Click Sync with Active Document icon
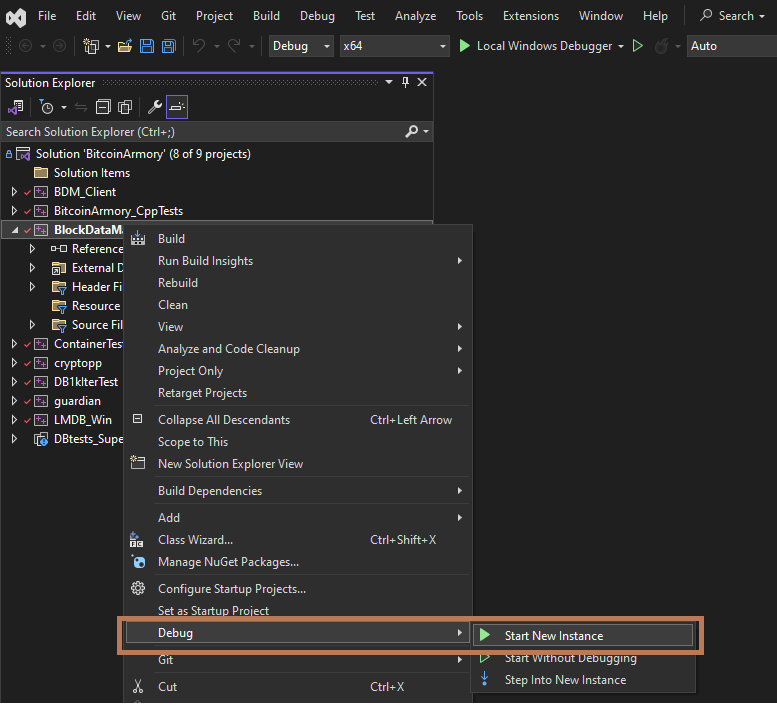777x707 pixels. (x=81, y=107)
